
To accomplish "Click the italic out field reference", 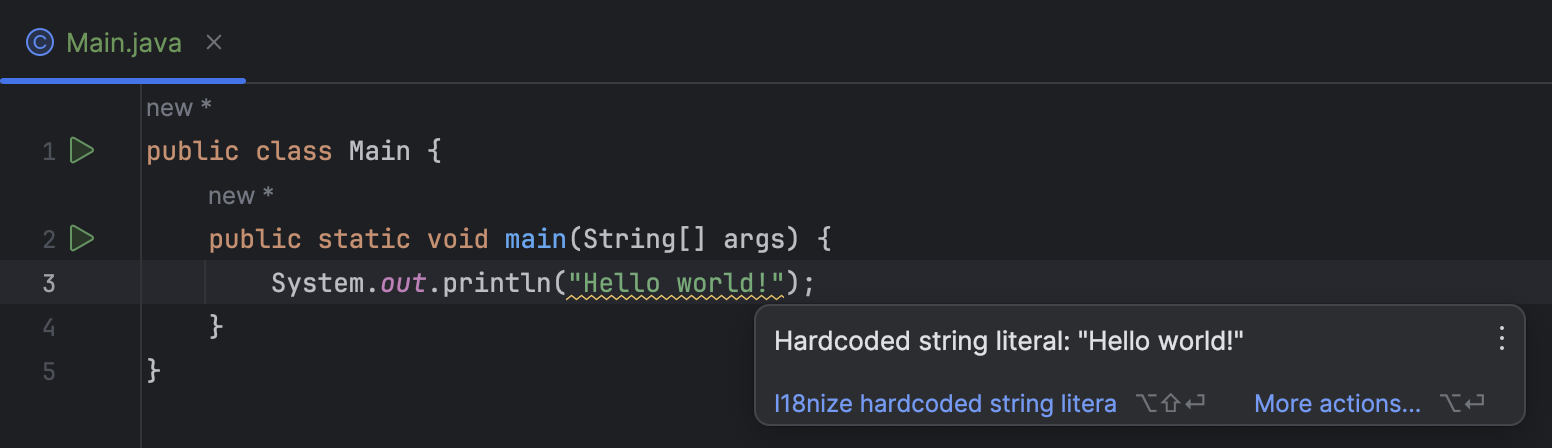I will [x=404, y=283].
